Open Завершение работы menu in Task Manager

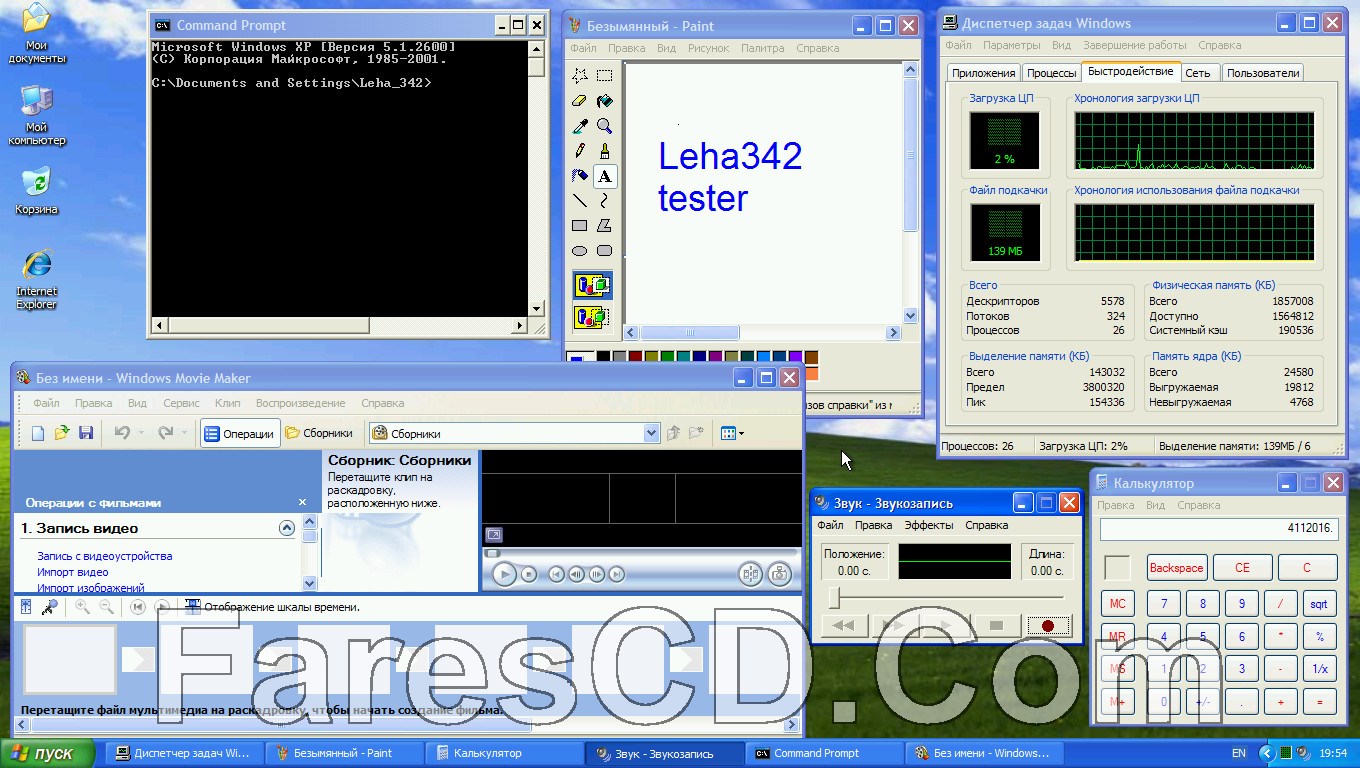click(x=1134, y=45)
